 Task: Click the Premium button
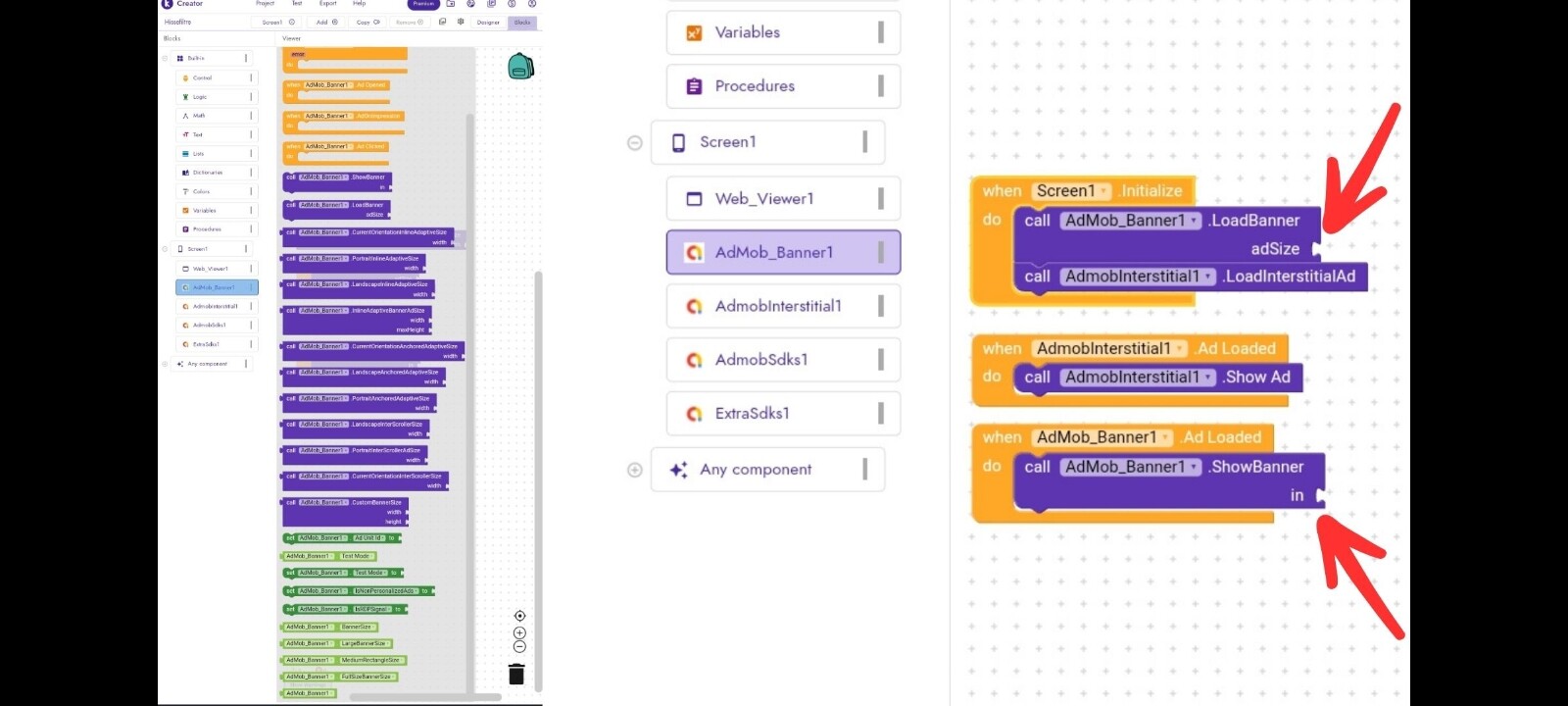click(423, 4)
